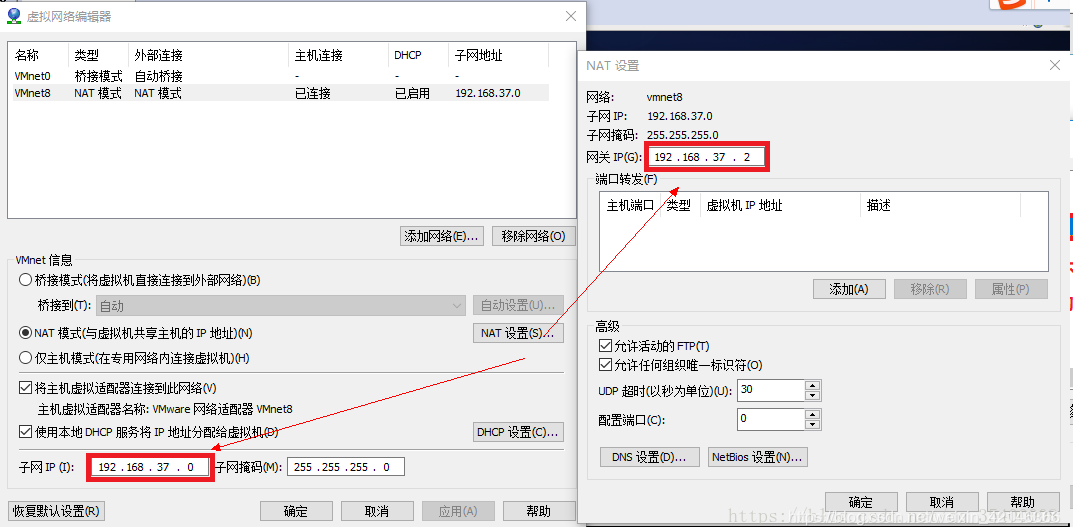Click 恢复默认设置(R) button
The width and height of the screenshot is (1073, 527).
56,511
